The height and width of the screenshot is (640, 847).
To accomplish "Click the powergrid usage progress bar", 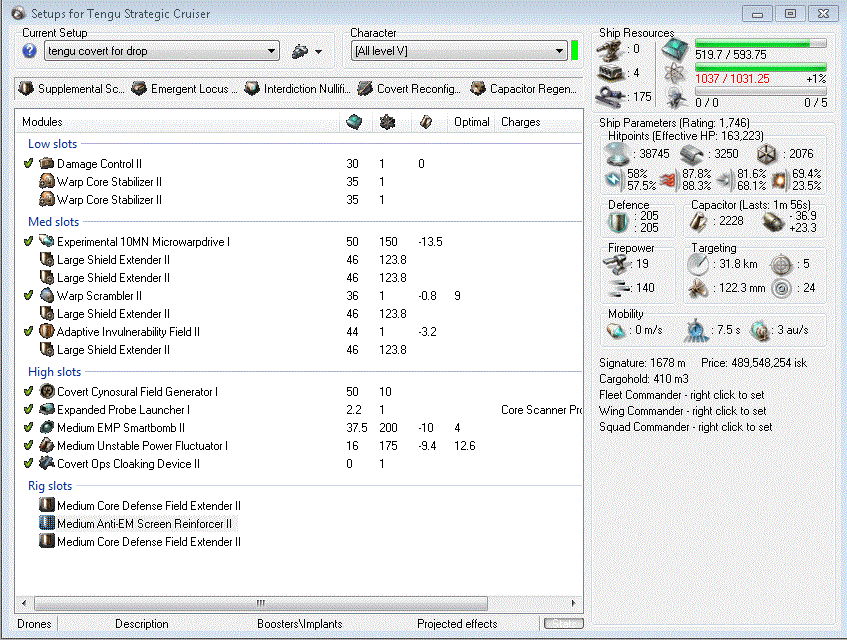I will click(761, 68).
